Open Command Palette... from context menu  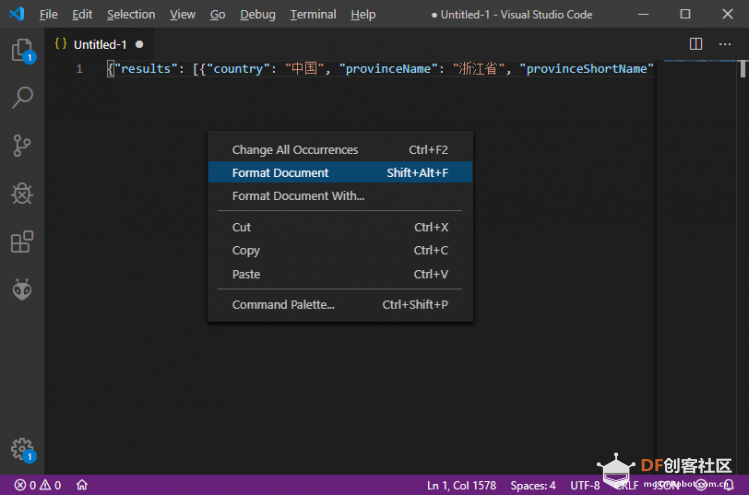click(340, 304)
